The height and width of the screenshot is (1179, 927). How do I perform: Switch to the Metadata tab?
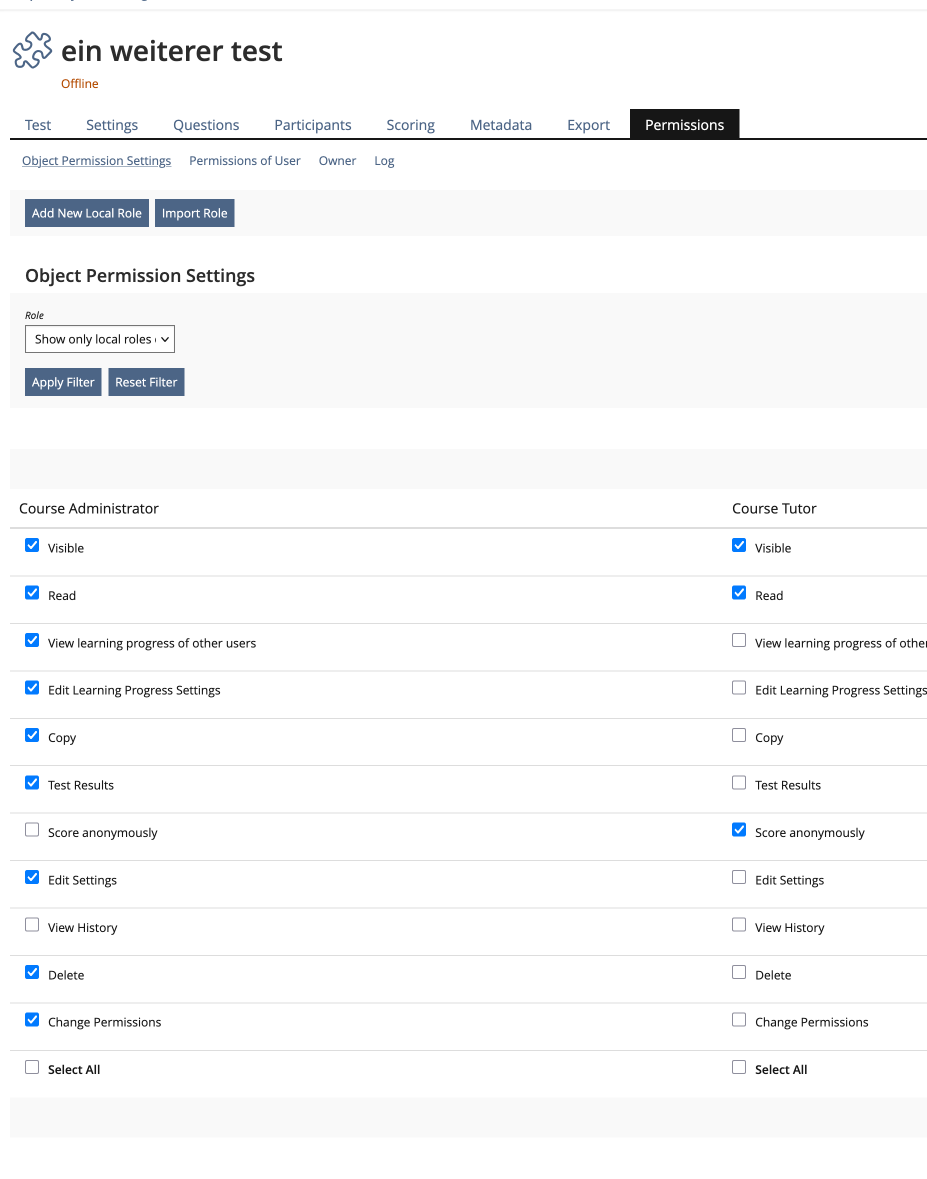(x=500, y=124)
